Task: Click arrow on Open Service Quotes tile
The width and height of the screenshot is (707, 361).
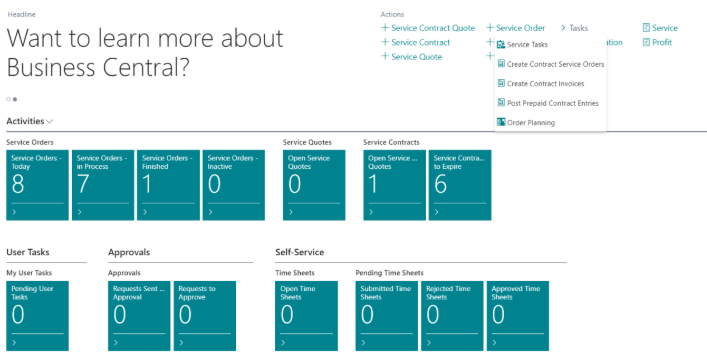Action: click(291, 212)
